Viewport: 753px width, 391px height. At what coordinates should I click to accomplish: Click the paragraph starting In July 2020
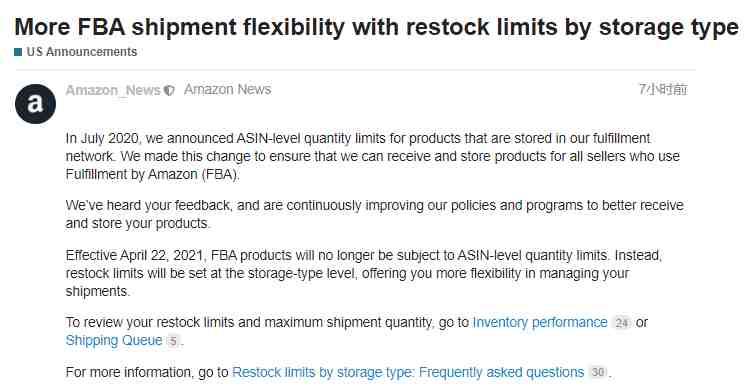pos(373,157)
